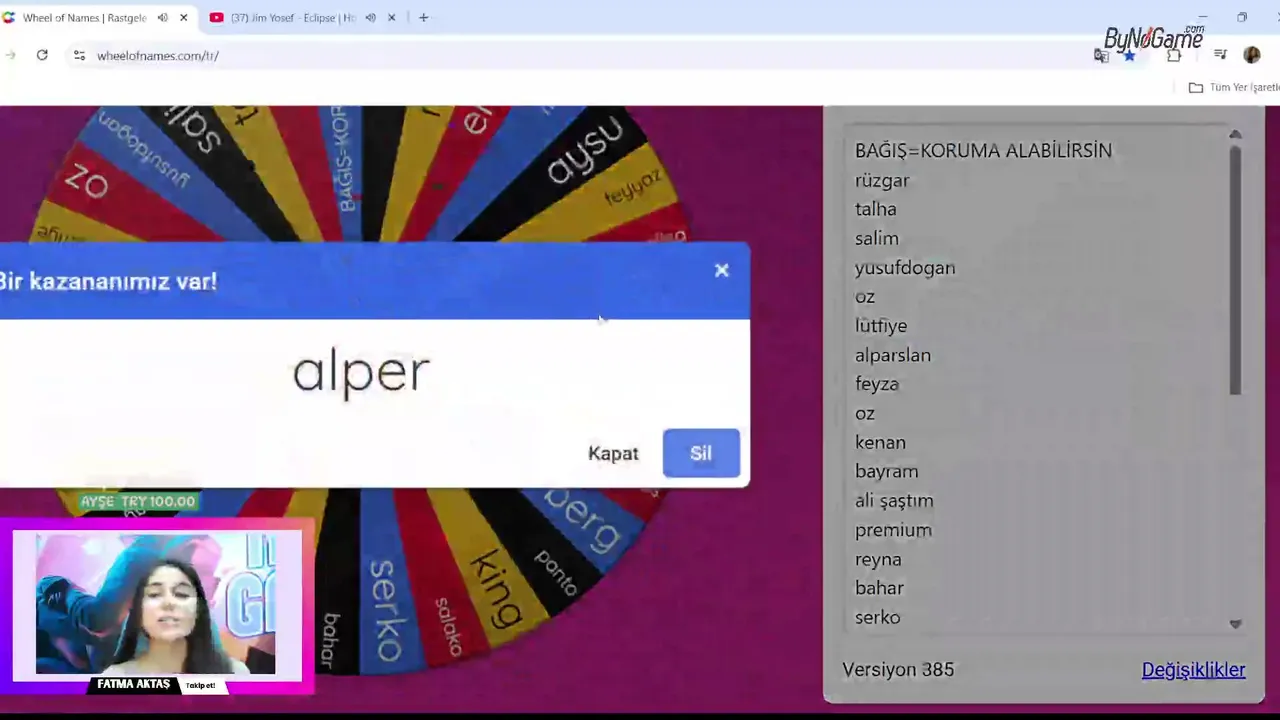1280x720 pixels.
Task: Click the 'aysu' wheel segment
Action: coord(585,150)
